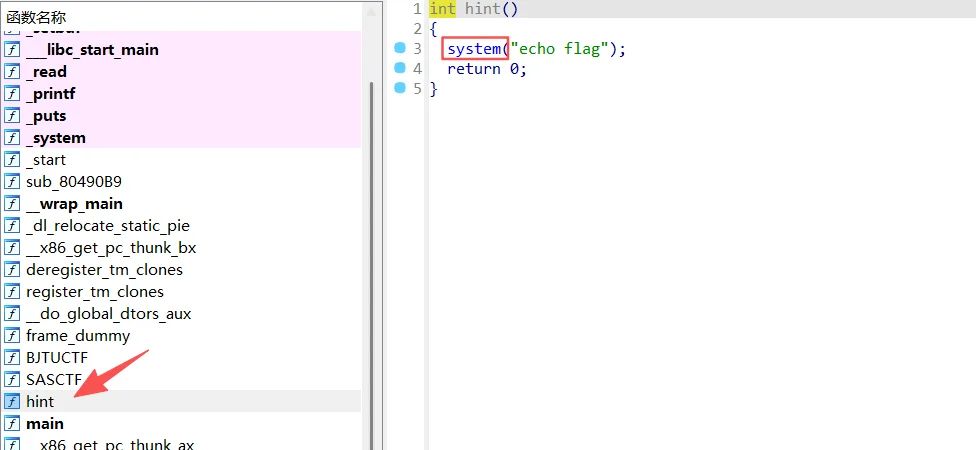The height and width of the screenshot is (450, 976).
Task: Click the function icon next to frame_dummy
Action: tap(12, 336)
